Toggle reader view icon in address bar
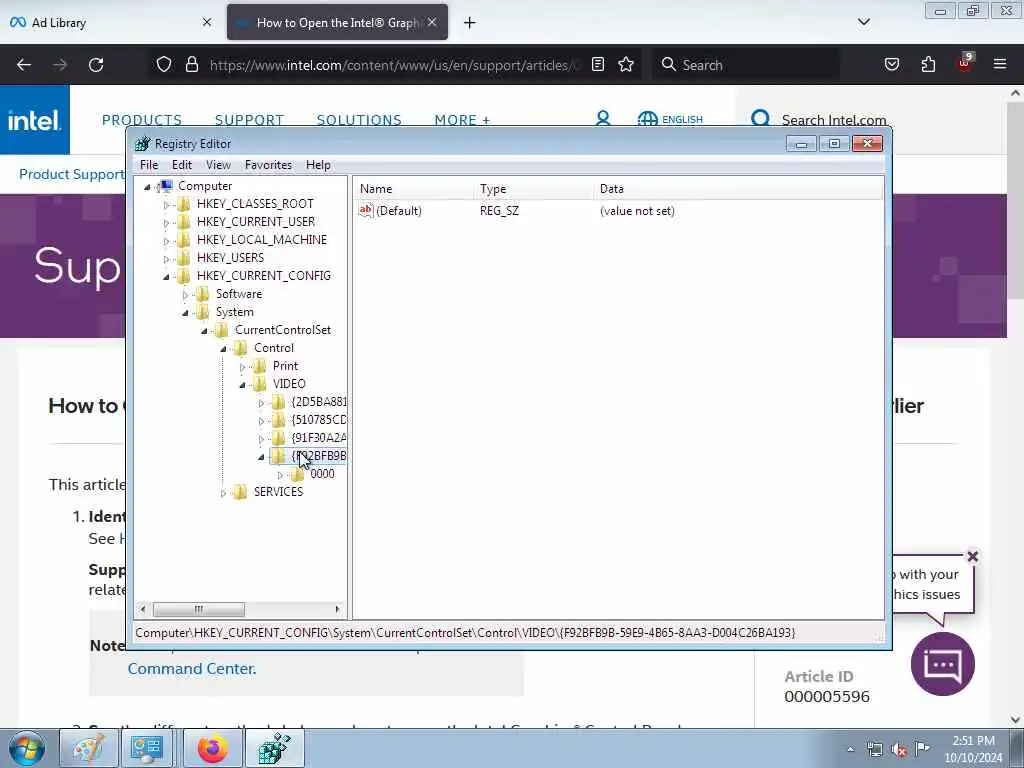 598,64
